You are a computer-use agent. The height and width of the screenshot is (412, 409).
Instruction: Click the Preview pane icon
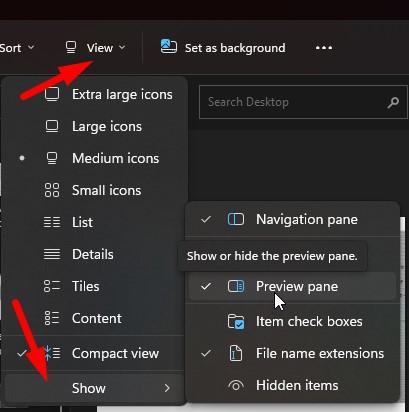pyautogui.click(x=236, y=286)
